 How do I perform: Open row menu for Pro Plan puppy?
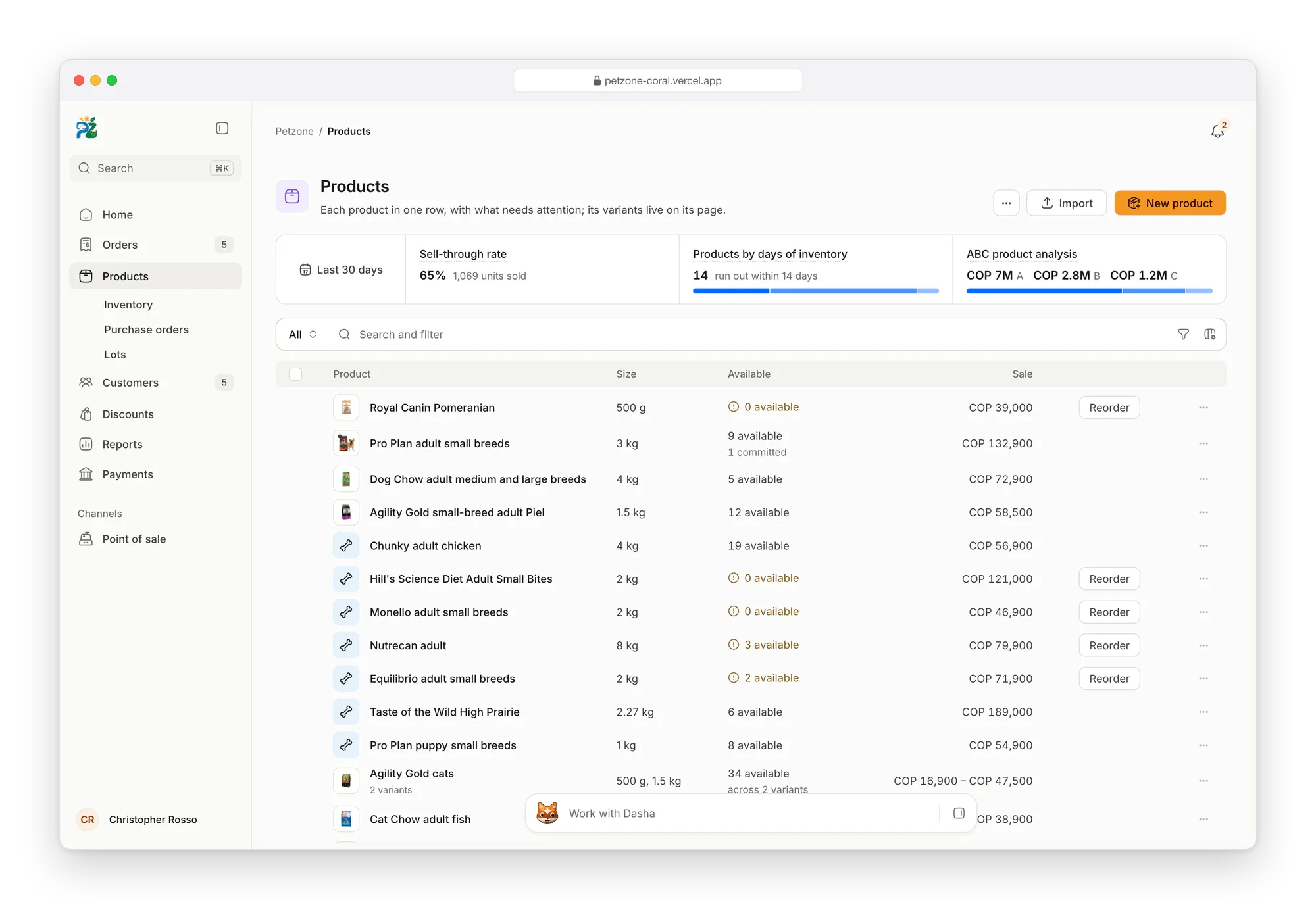tap(1203, 745)
